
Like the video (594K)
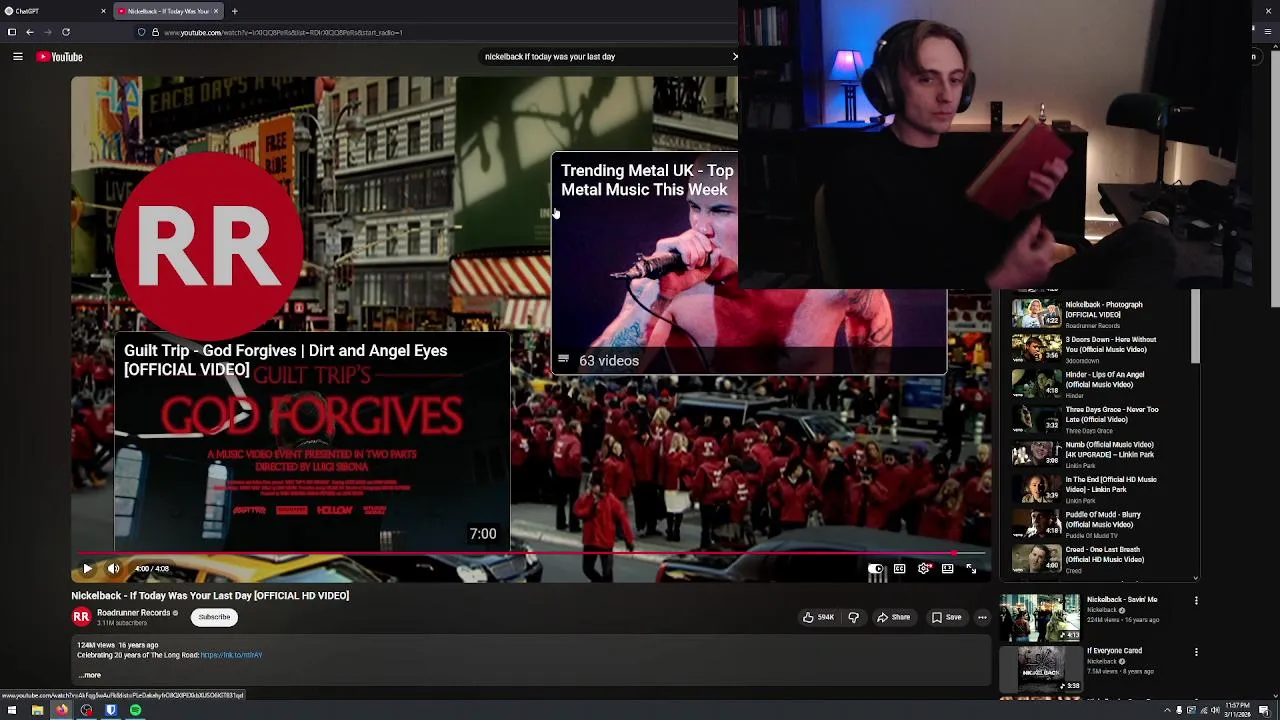click(819, 617)
